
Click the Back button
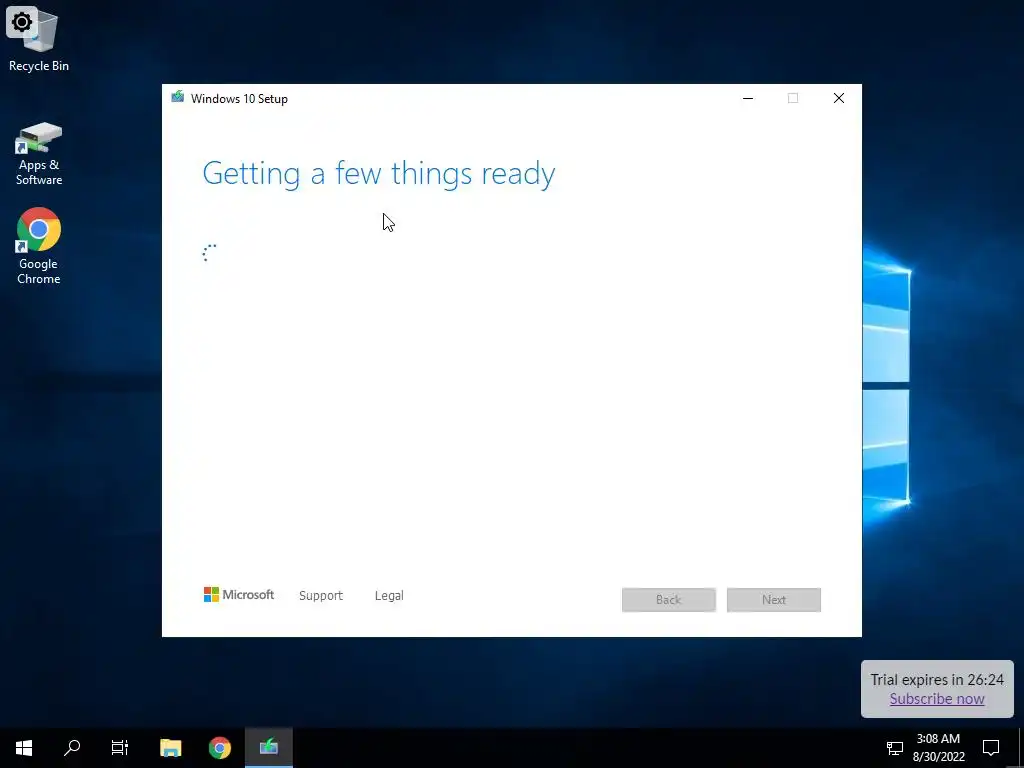pos(669,600)
